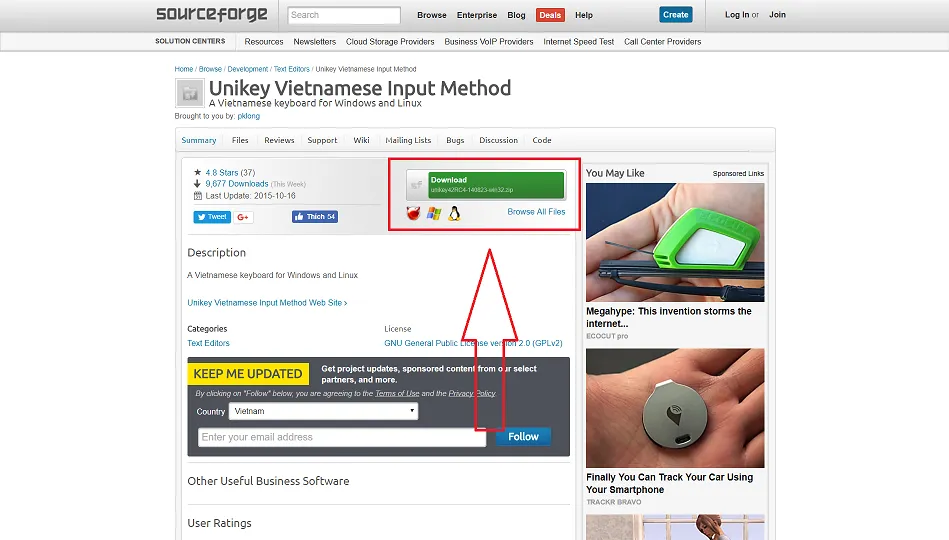Screen dimensions: 949x540
Task: Switch to the Reviews tab
Action: pyautogui.click(x=279, y=140)
